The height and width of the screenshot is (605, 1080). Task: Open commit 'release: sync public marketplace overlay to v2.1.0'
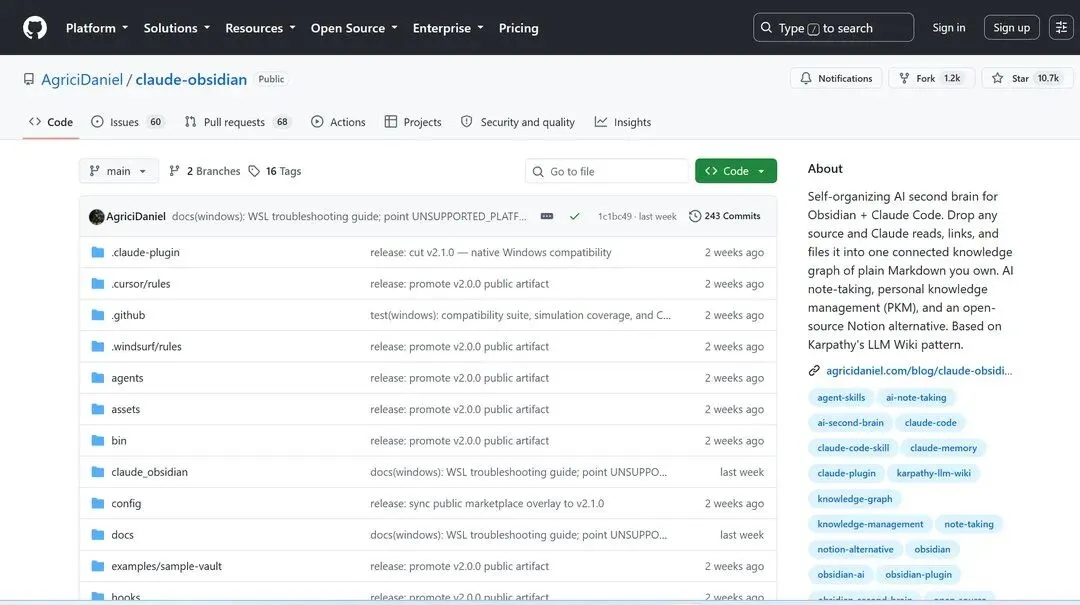click(487, 504)
